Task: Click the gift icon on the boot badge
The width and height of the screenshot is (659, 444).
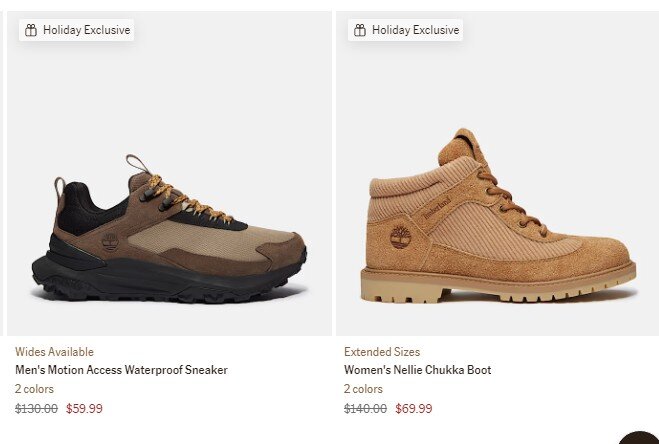Action: click(x=359, y=30)
